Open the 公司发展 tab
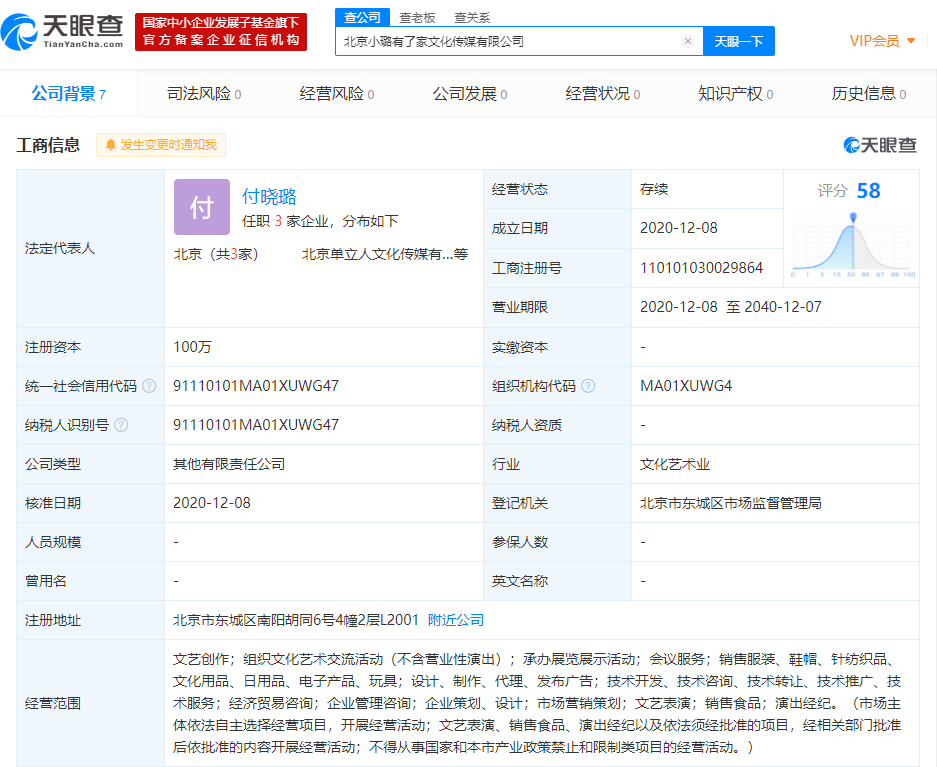 [x=470, y=94]
